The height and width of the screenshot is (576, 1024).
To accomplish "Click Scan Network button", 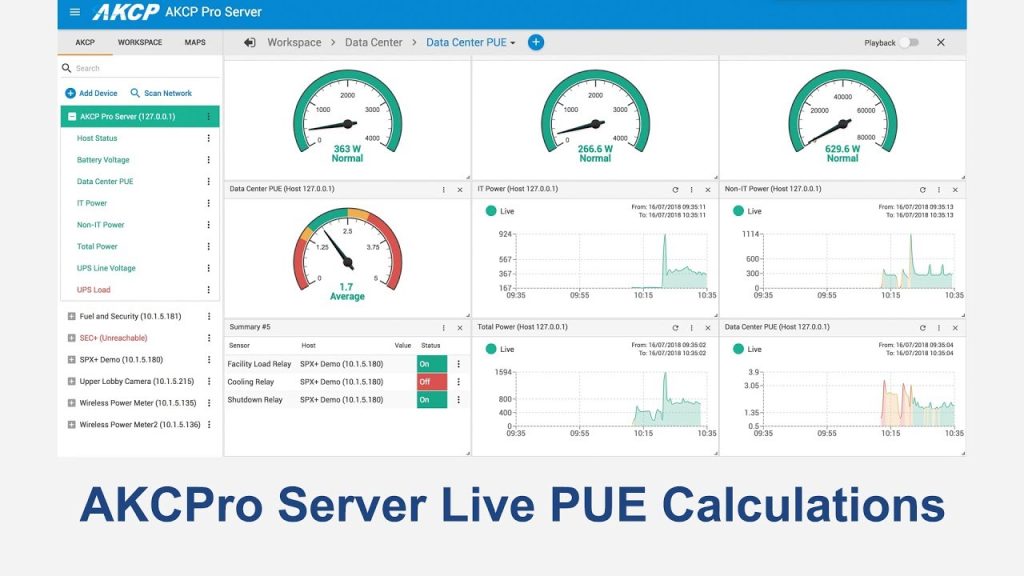I will pyautogui.click(x=161, y=93).
